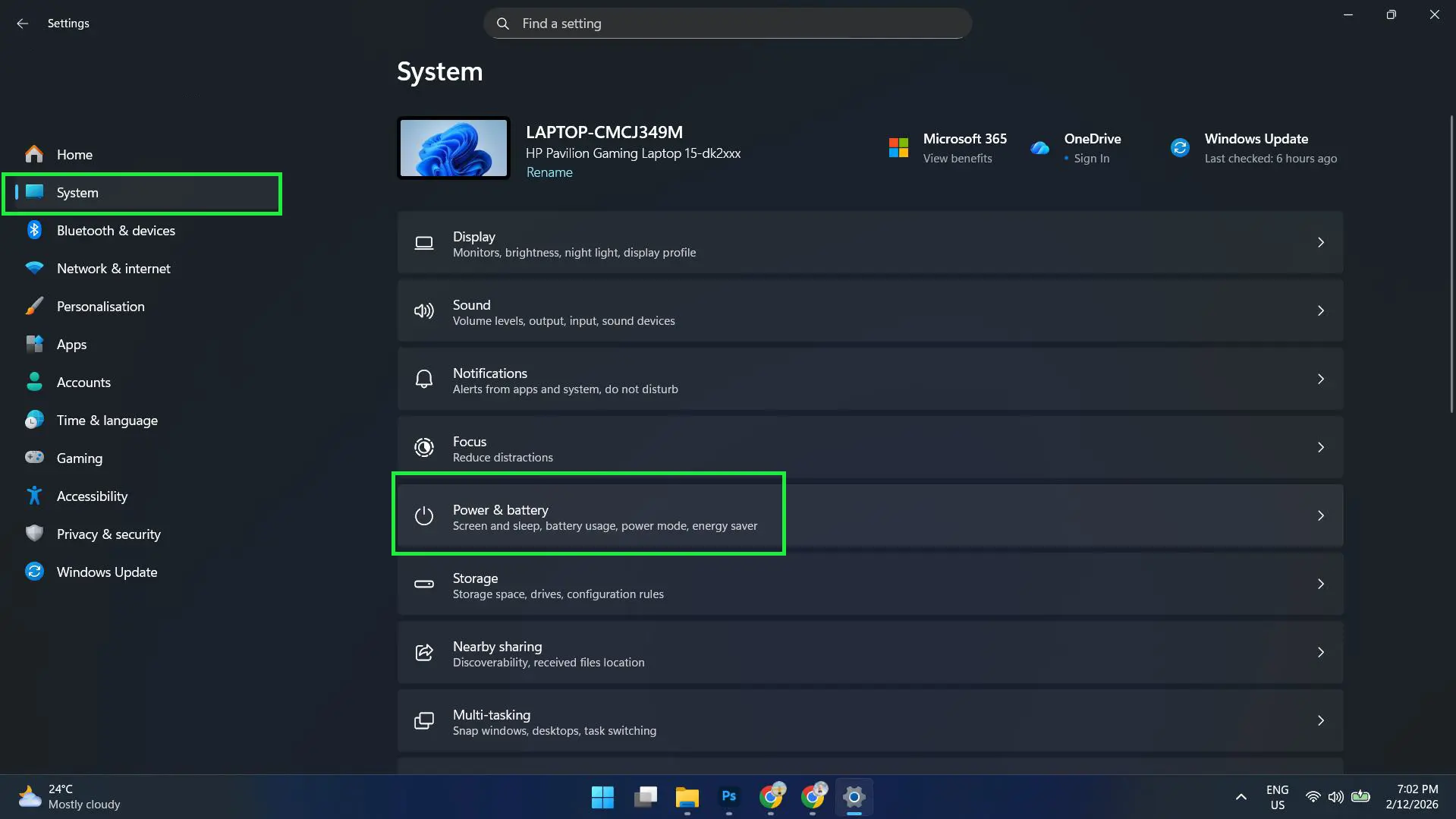The image size is (1456, 819).
Task: Click the Find a setting search box
Action: click(727, 24)
